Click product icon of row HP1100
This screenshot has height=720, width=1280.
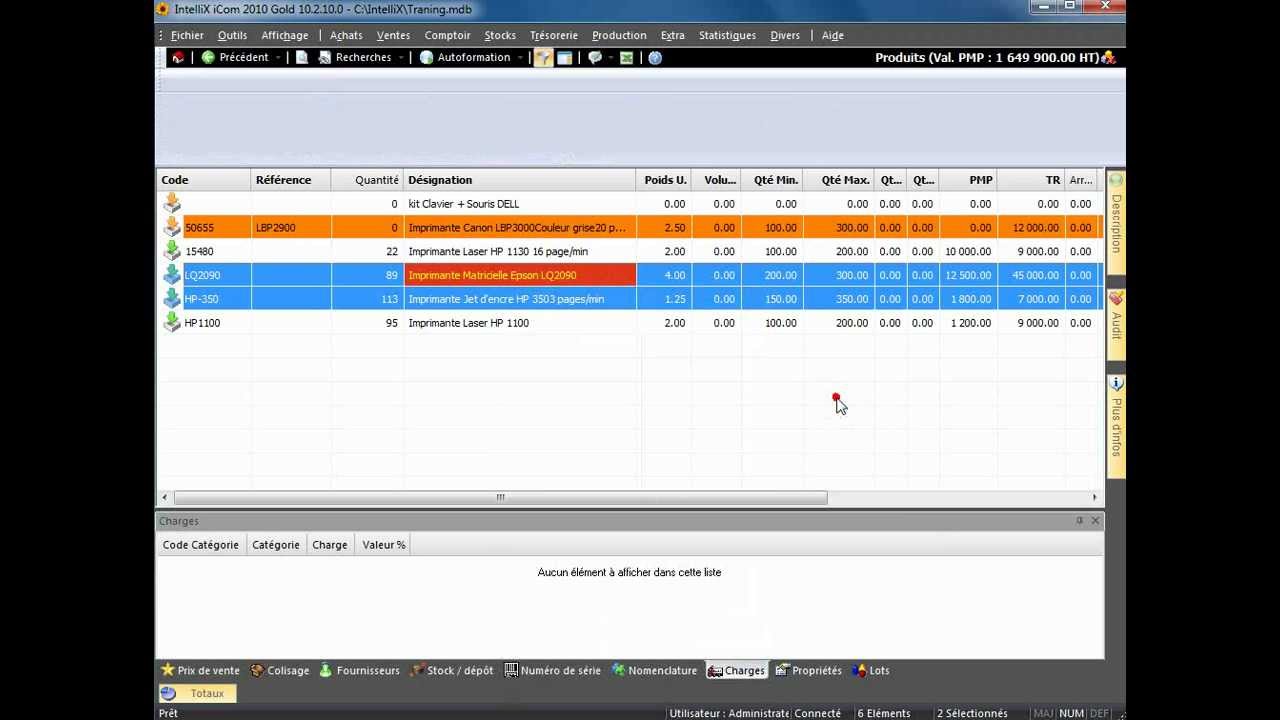click(172, 323)
